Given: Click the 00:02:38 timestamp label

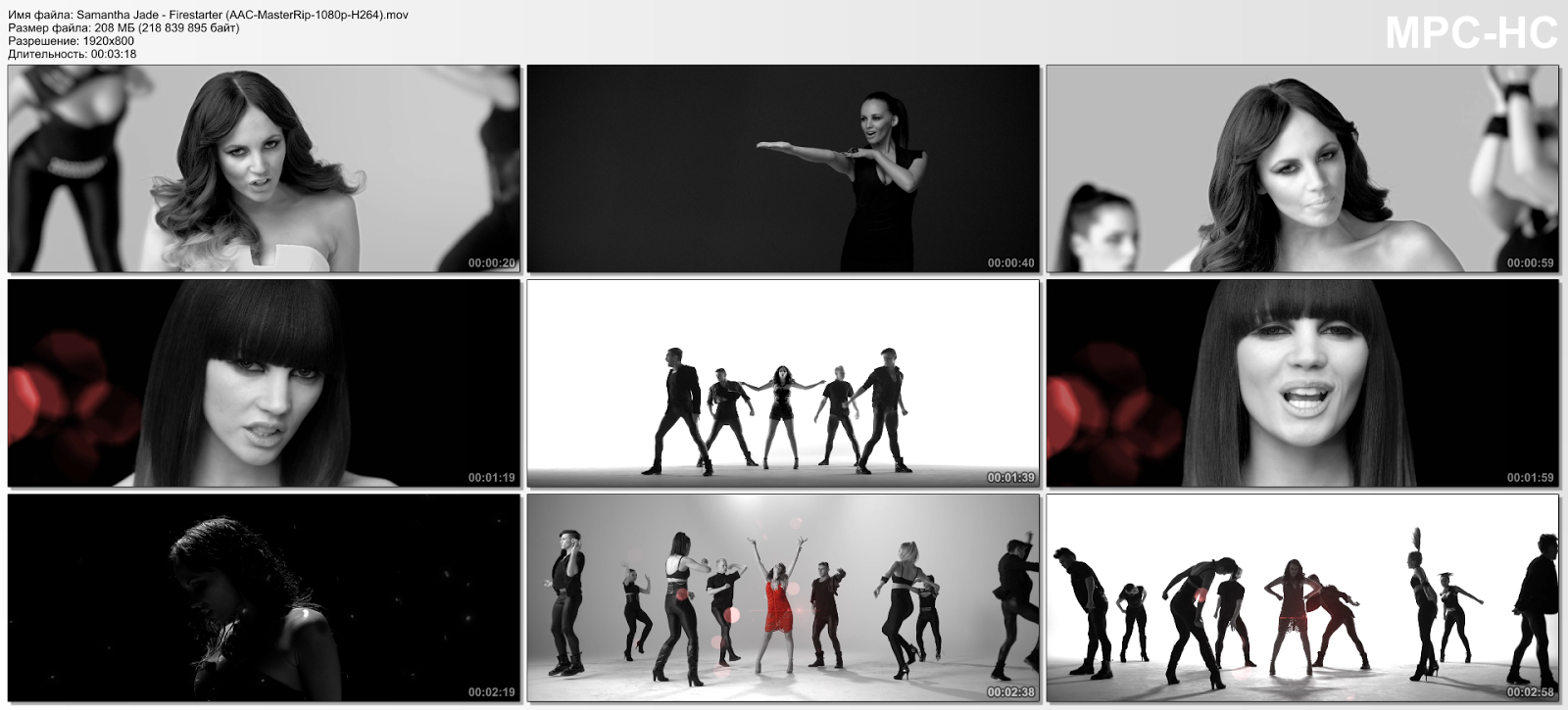Looking at the screenshot, I should pos(1010,692).
